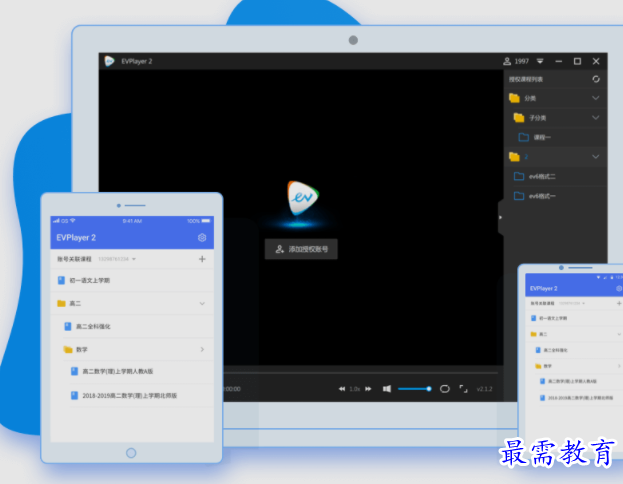Open 高二全科强化 on the tablet
The width and height of the screenshot is (623, 484).
click(93, 327)
